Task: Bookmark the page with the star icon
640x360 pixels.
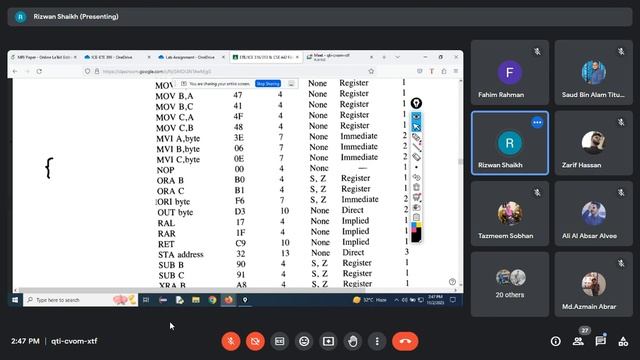Action: [x=371, y=71]
